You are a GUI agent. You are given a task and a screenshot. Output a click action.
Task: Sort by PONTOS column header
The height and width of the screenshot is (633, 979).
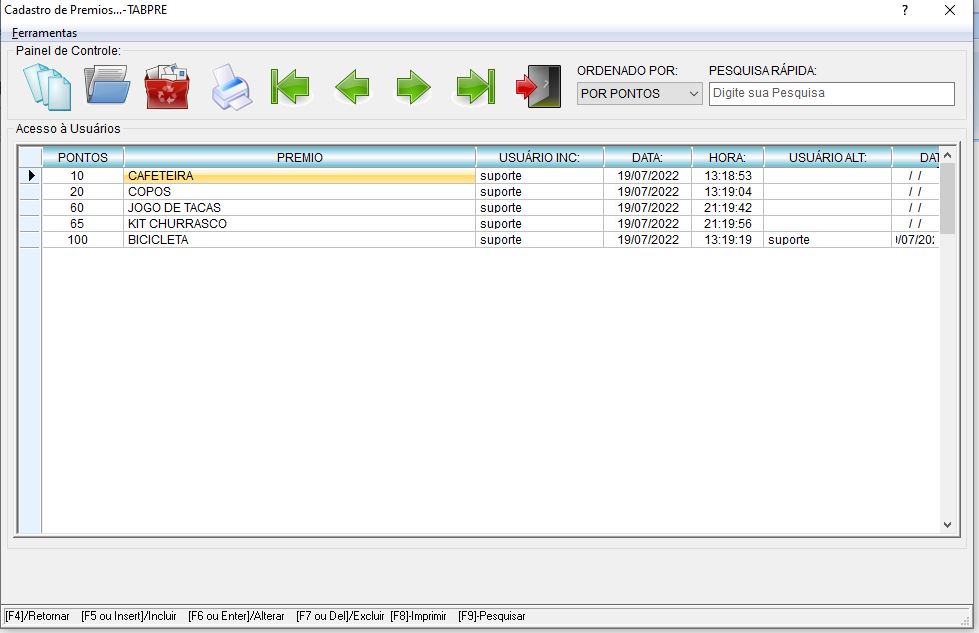coord(83,157)
